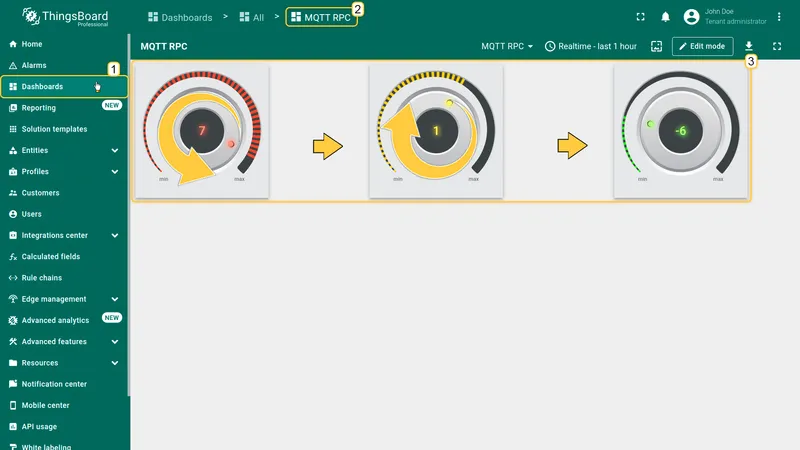The width and height of the screenshot is (800, 450).
Task: Click the yellow knob showing 1
Action: 436,131
